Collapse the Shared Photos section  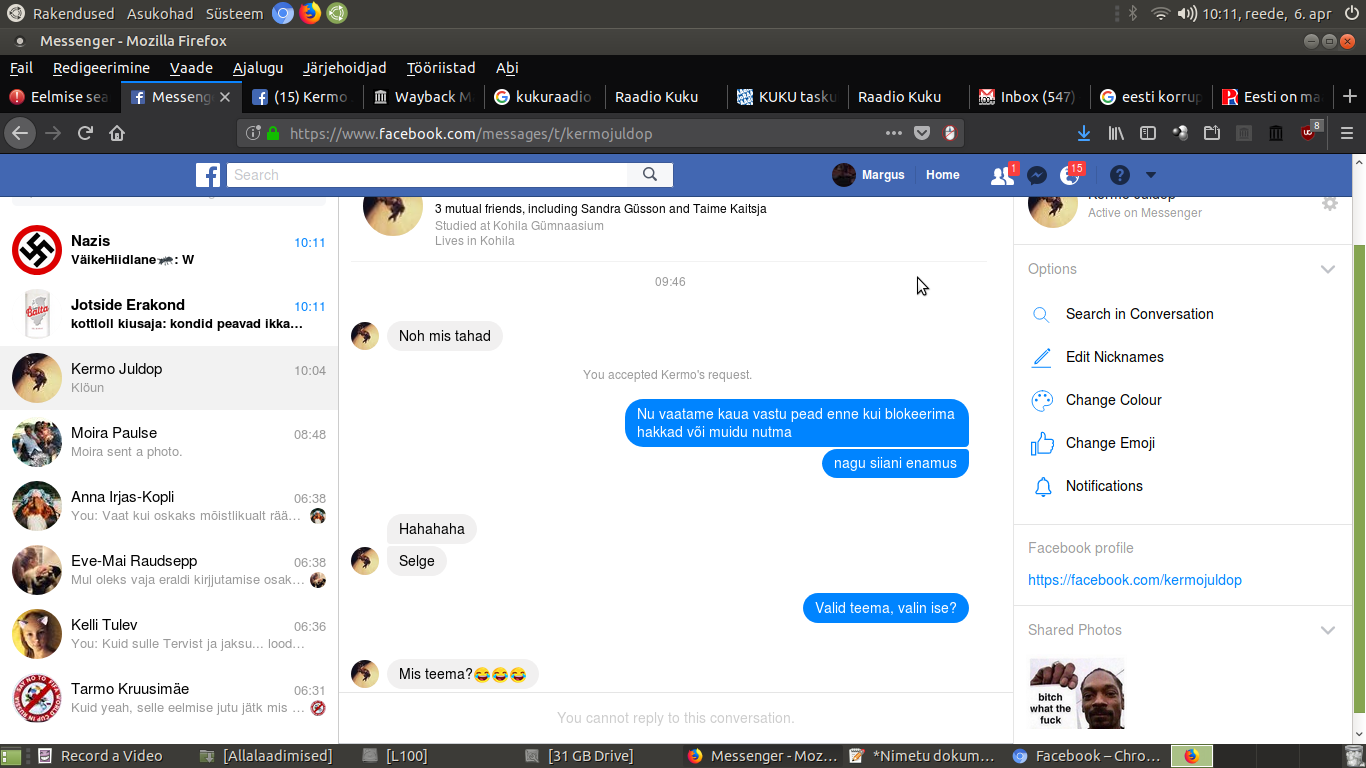(1328, 630)
